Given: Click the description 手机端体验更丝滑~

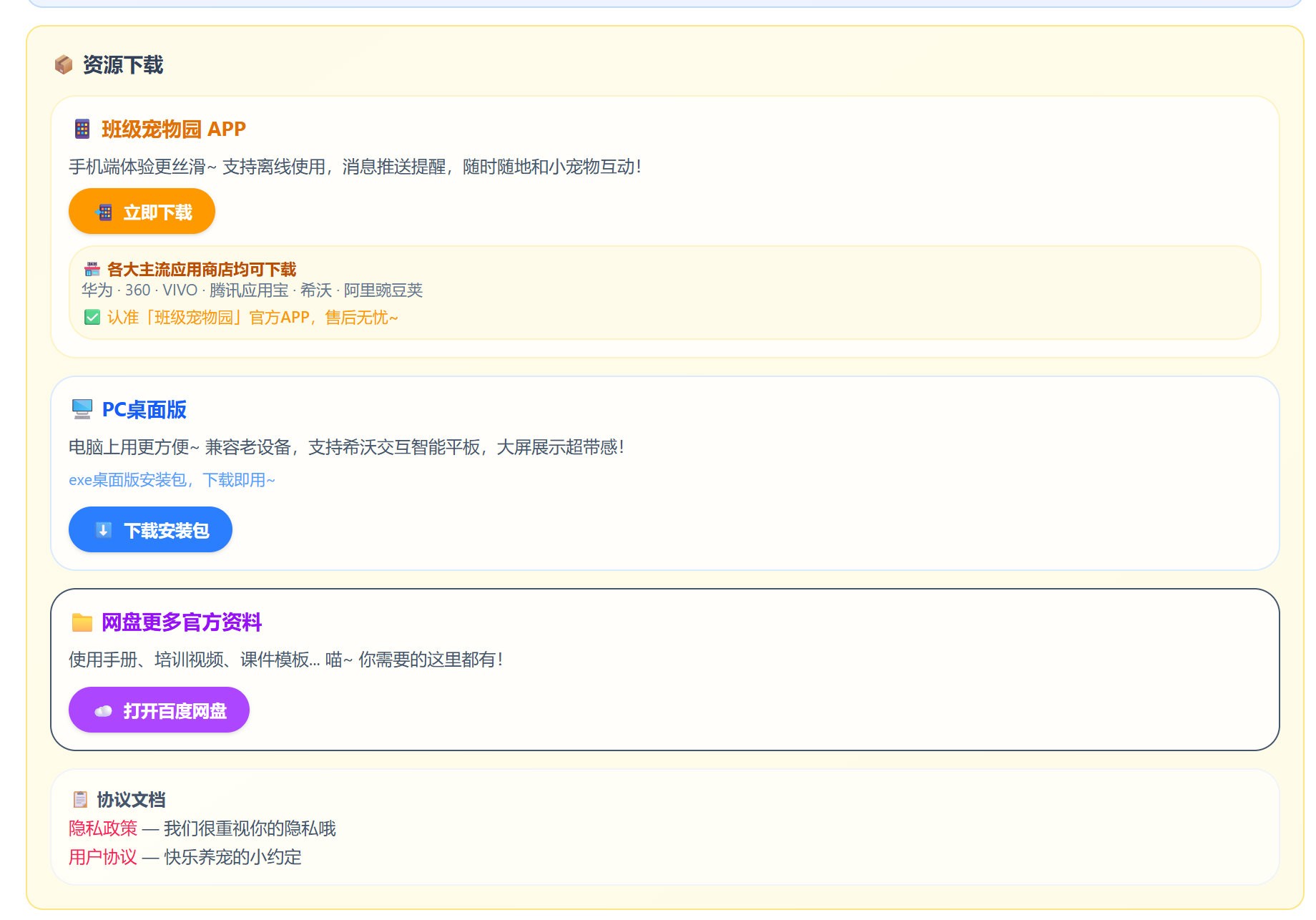Looking at the screenshot, I should 355,166.
